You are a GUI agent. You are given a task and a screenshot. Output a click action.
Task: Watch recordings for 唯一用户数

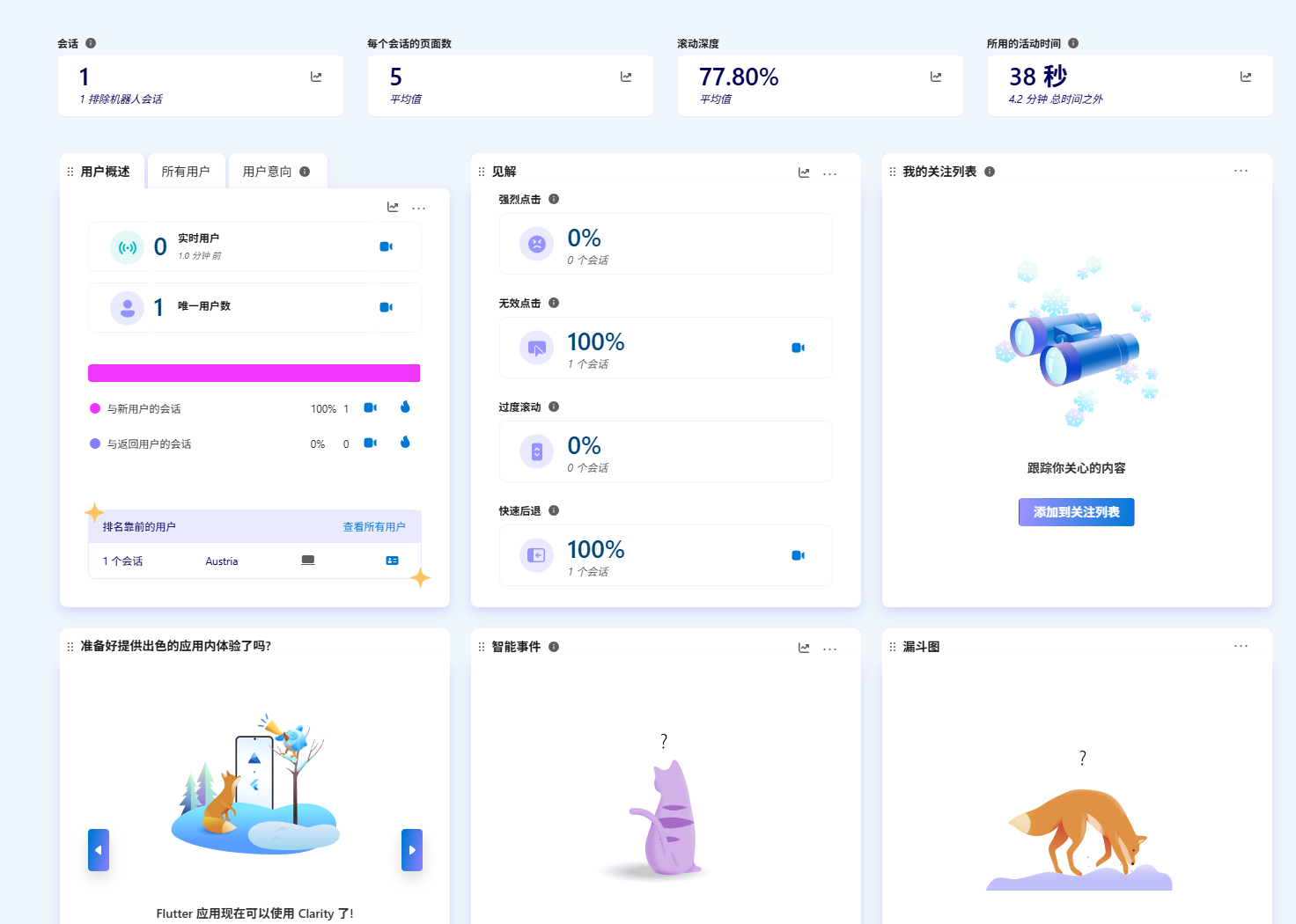(x=386, y=307)
